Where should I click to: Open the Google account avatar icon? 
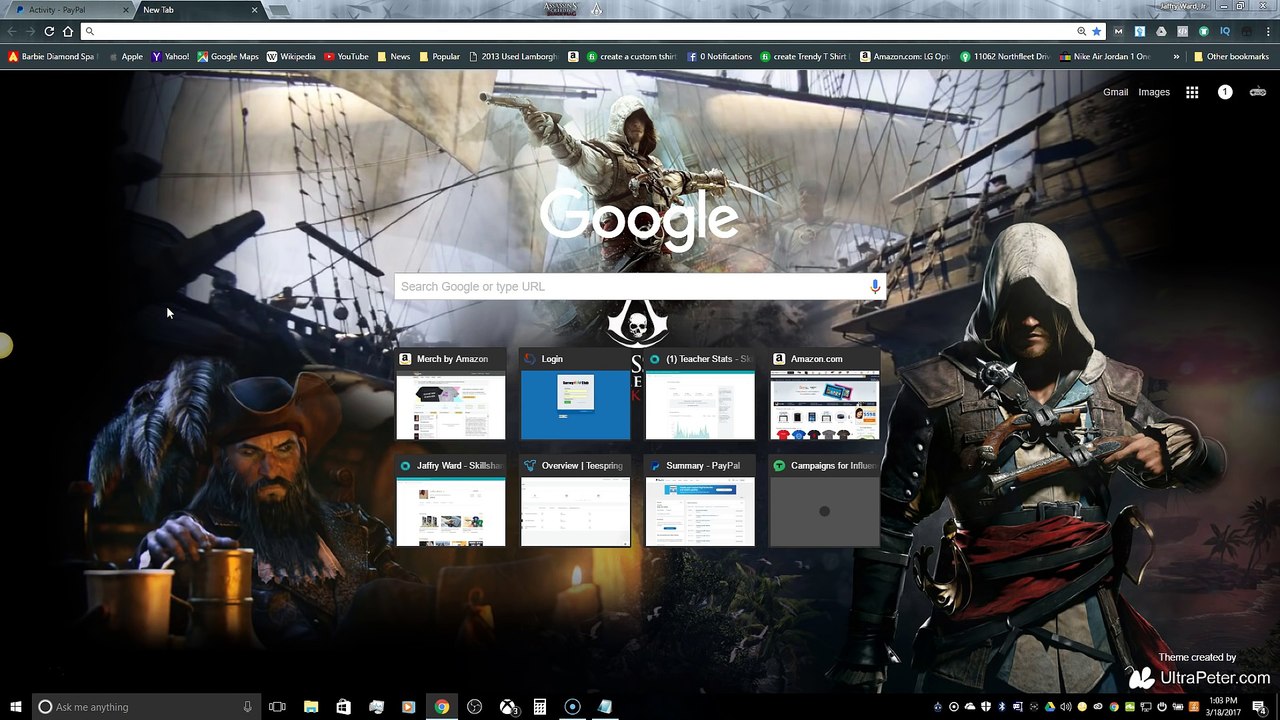pyautogui.click(x=1258, y=92)
